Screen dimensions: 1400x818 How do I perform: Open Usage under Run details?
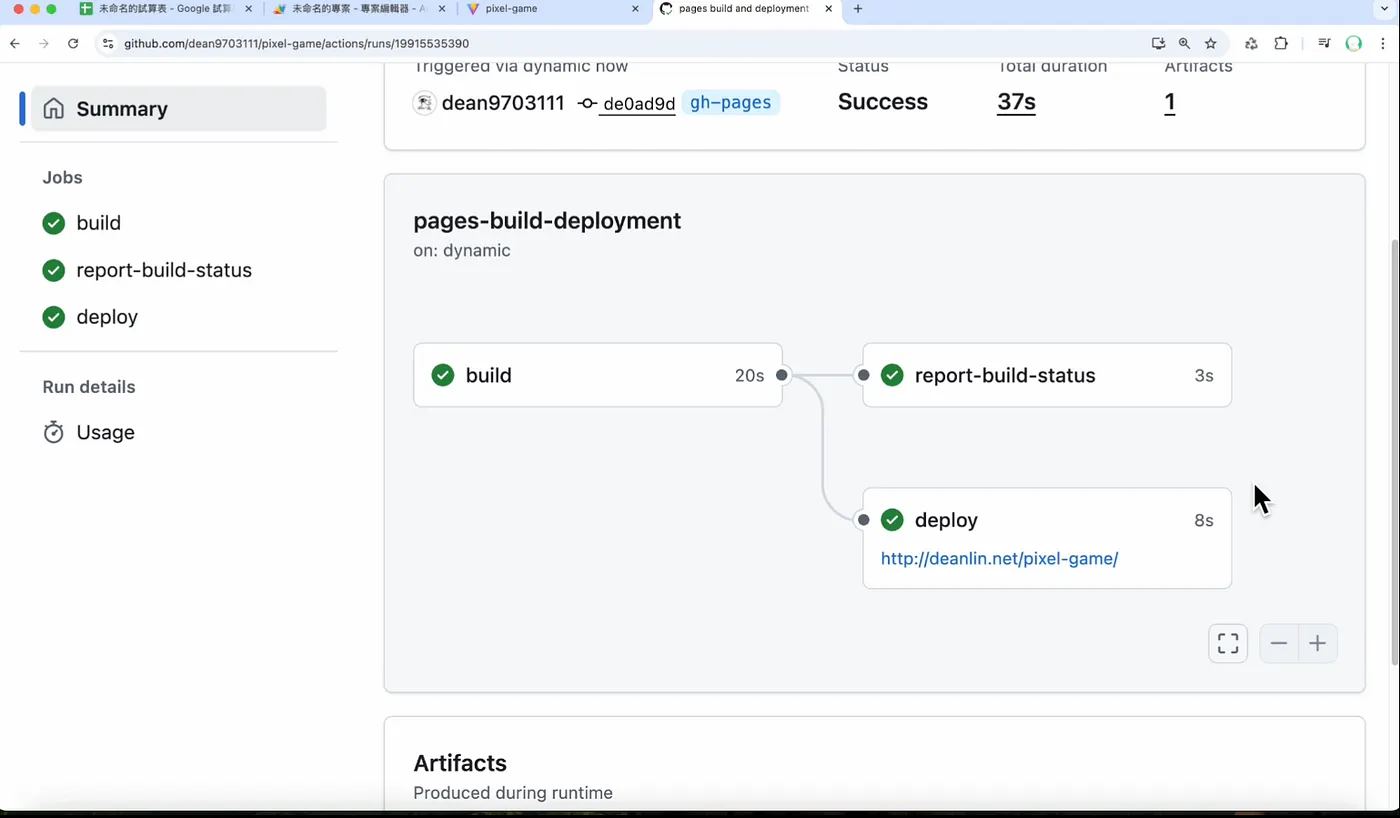tap(105, 432)
